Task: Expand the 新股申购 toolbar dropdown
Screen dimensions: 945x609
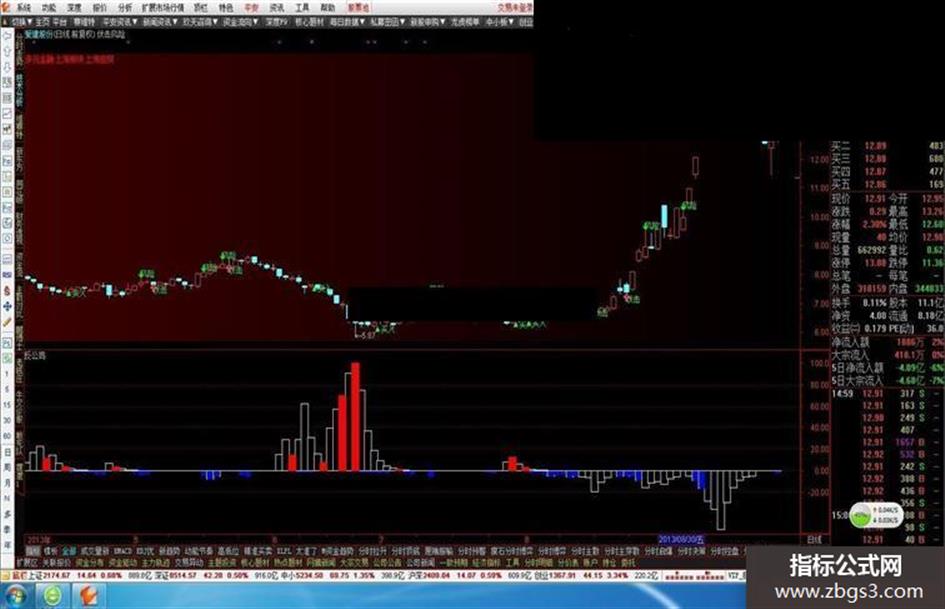Action: (427, 22)
